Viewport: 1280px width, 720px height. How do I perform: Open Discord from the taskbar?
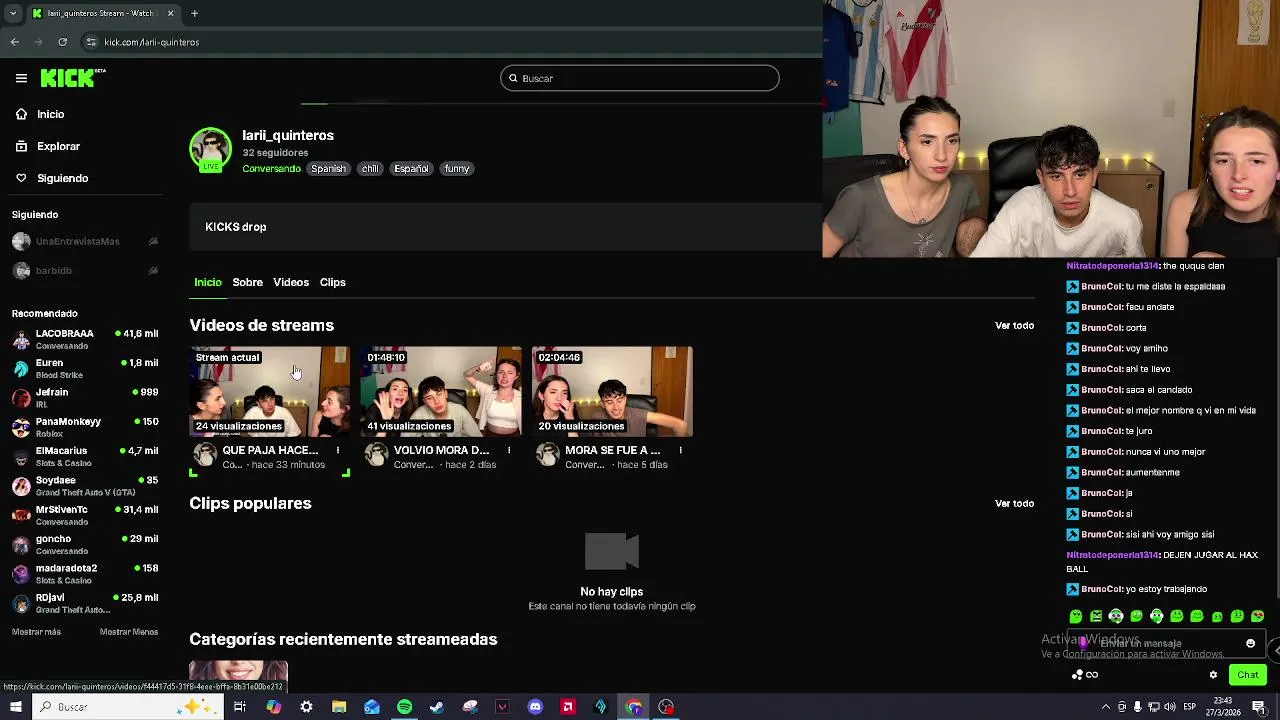tap(535, 707)
